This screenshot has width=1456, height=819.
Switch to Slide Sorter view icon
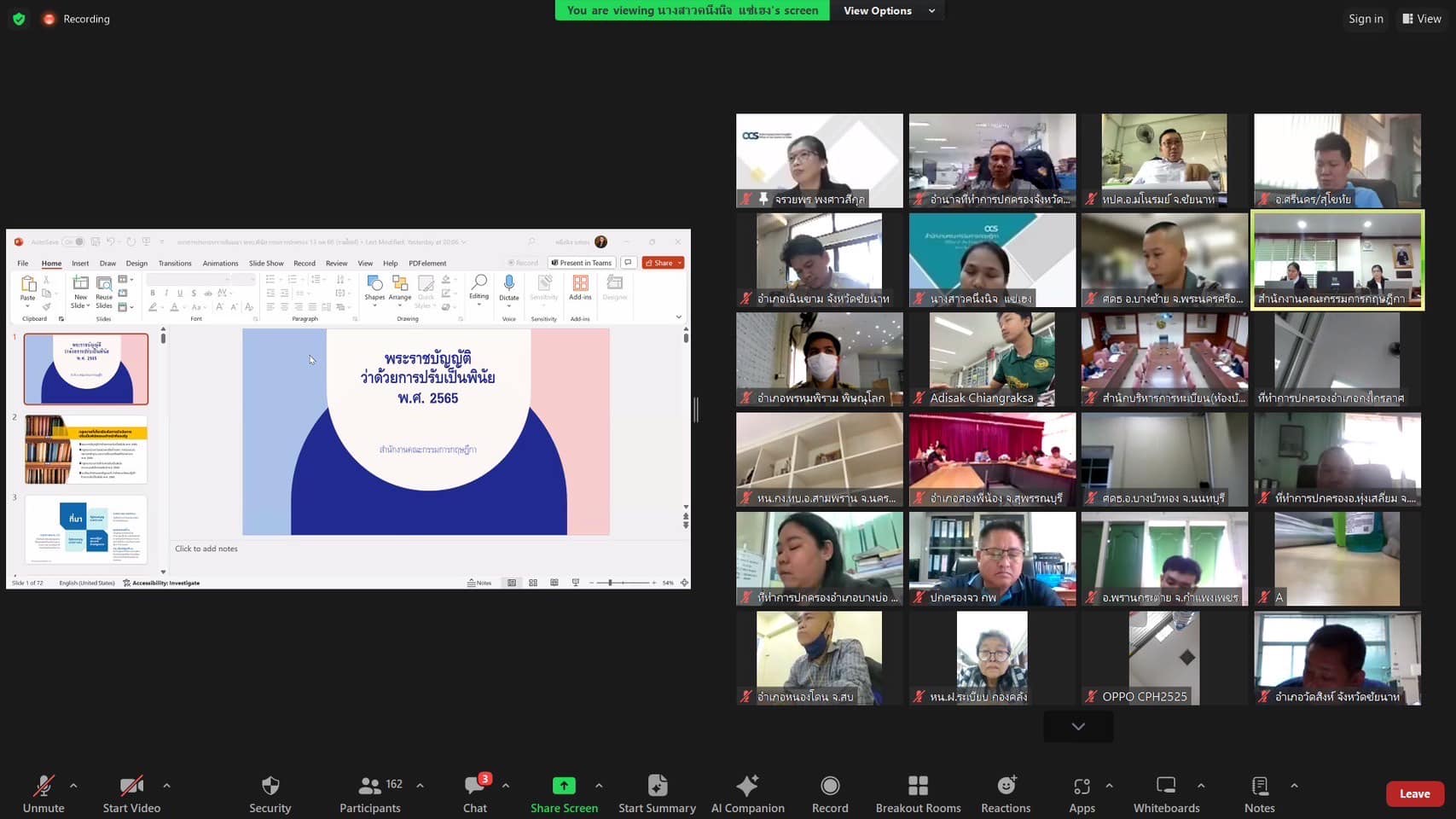pyautogui.click(x=533, y=583)
